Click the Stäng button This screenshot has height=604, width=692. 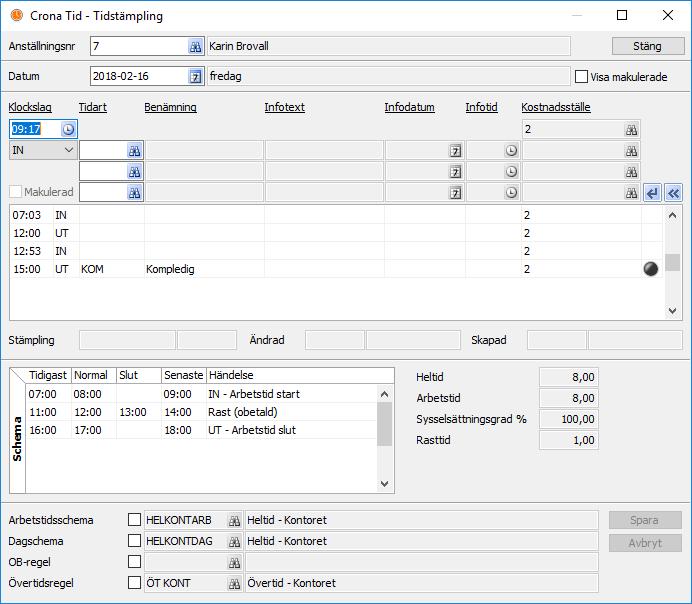pyautogui.click(x=648, y=46)
